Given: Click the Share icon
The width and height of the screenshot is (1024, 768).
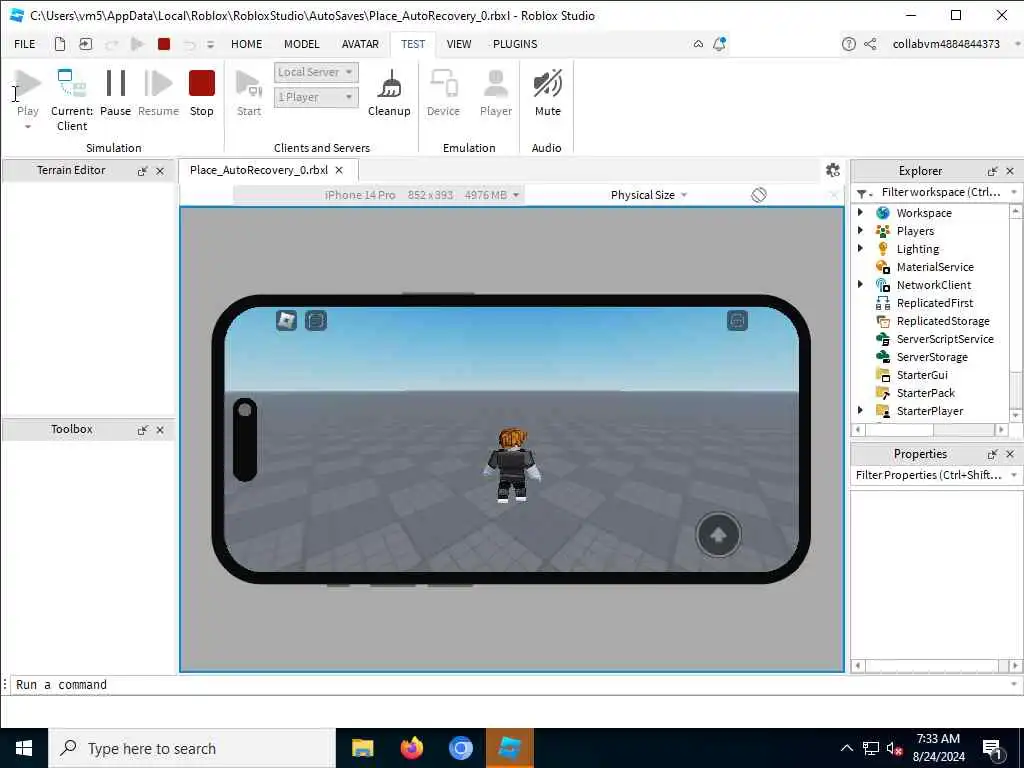Looking at the screenshot, I should pos(870,44).
